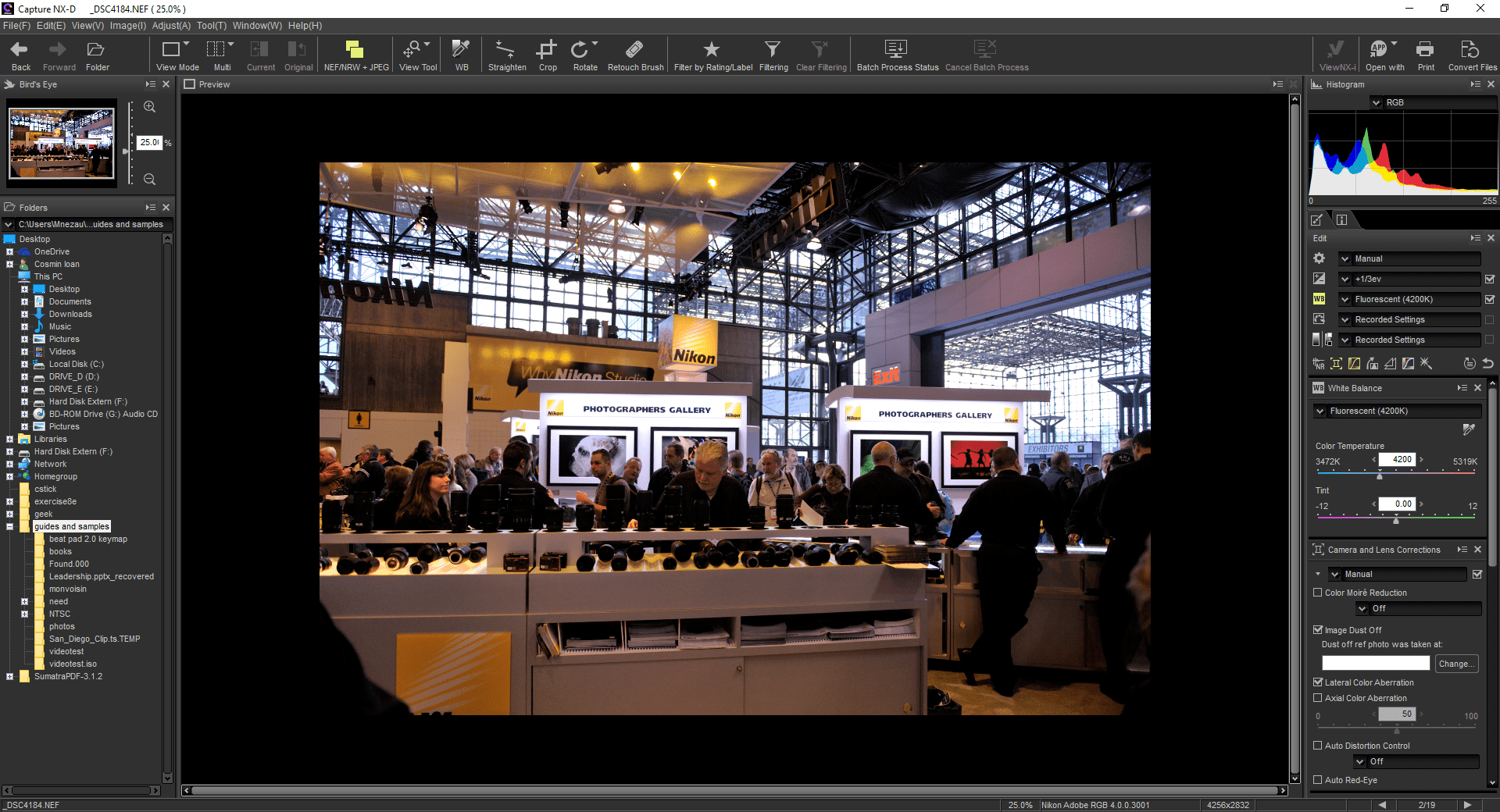Uncheck the +1/3ev exposure compensation checkbox
The image size is (1500, 812).
(x=1490, y=279)
